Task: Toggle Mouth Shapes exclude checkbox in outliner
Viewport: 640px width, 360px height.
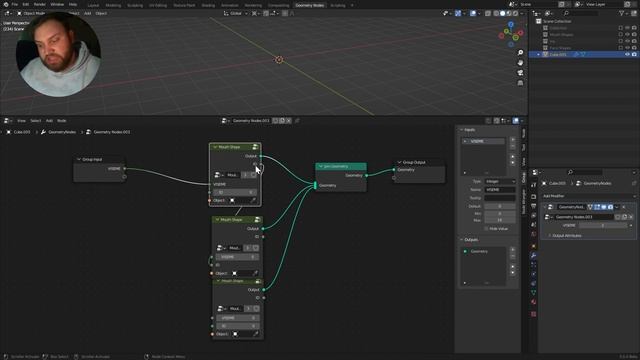Action: click(x=620, y=35)
